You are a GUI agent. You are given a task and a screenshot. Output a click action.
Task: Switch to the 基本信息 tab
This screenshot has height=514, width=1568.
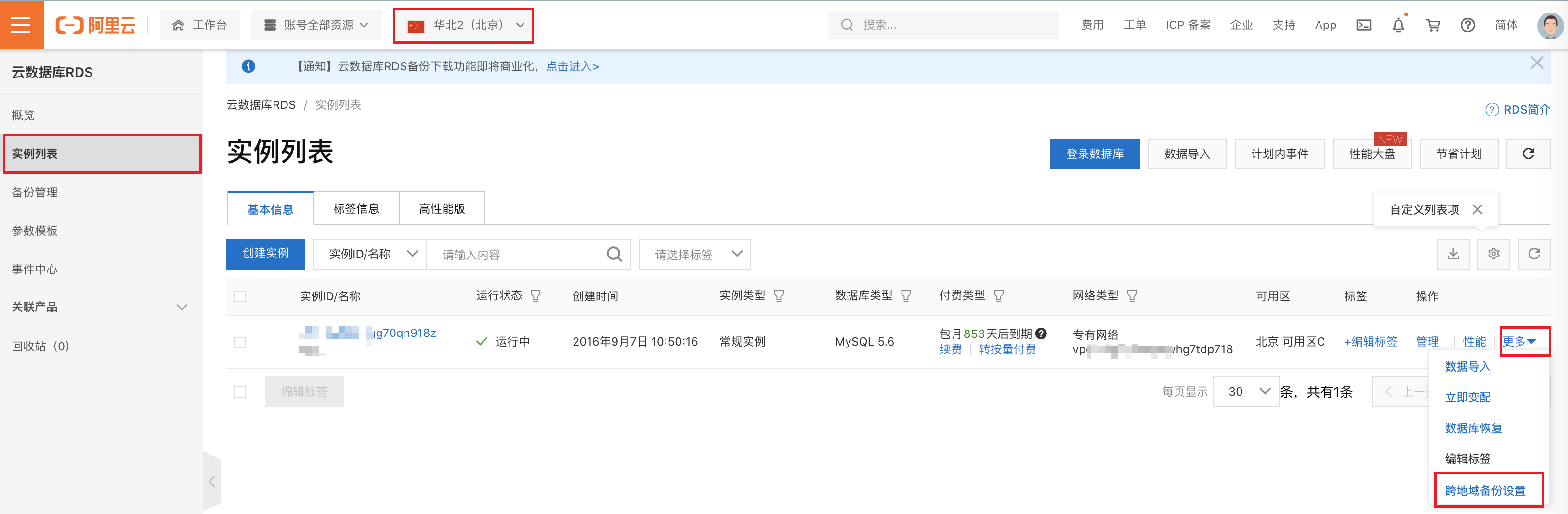[x=270, y=209]
